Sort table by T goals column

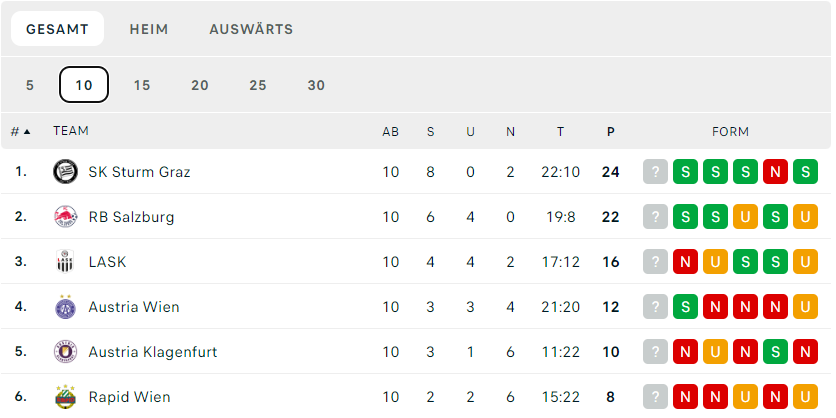point(560,132)
